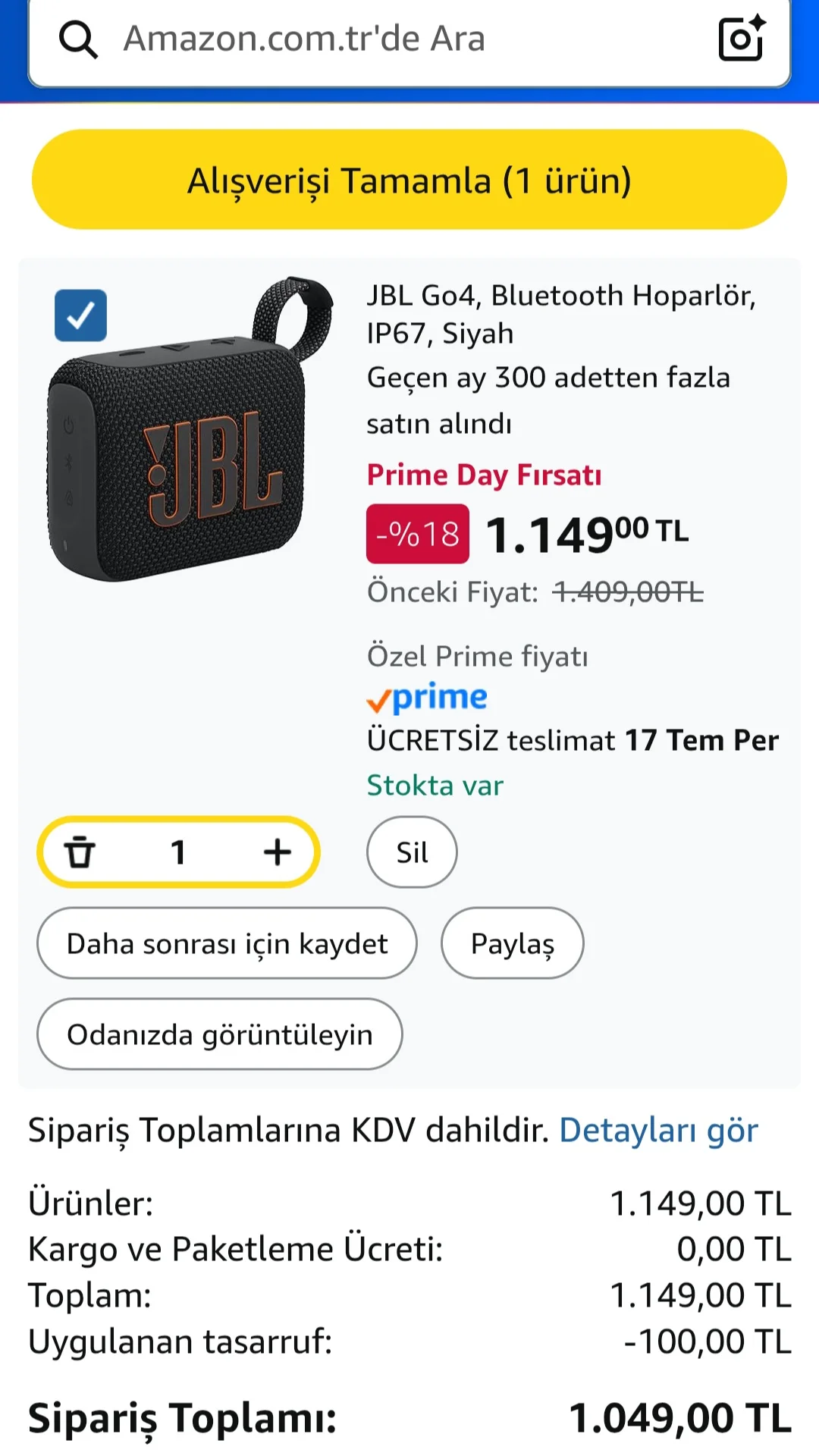Uncheck the JBL Go4 item checkbox

80,315
